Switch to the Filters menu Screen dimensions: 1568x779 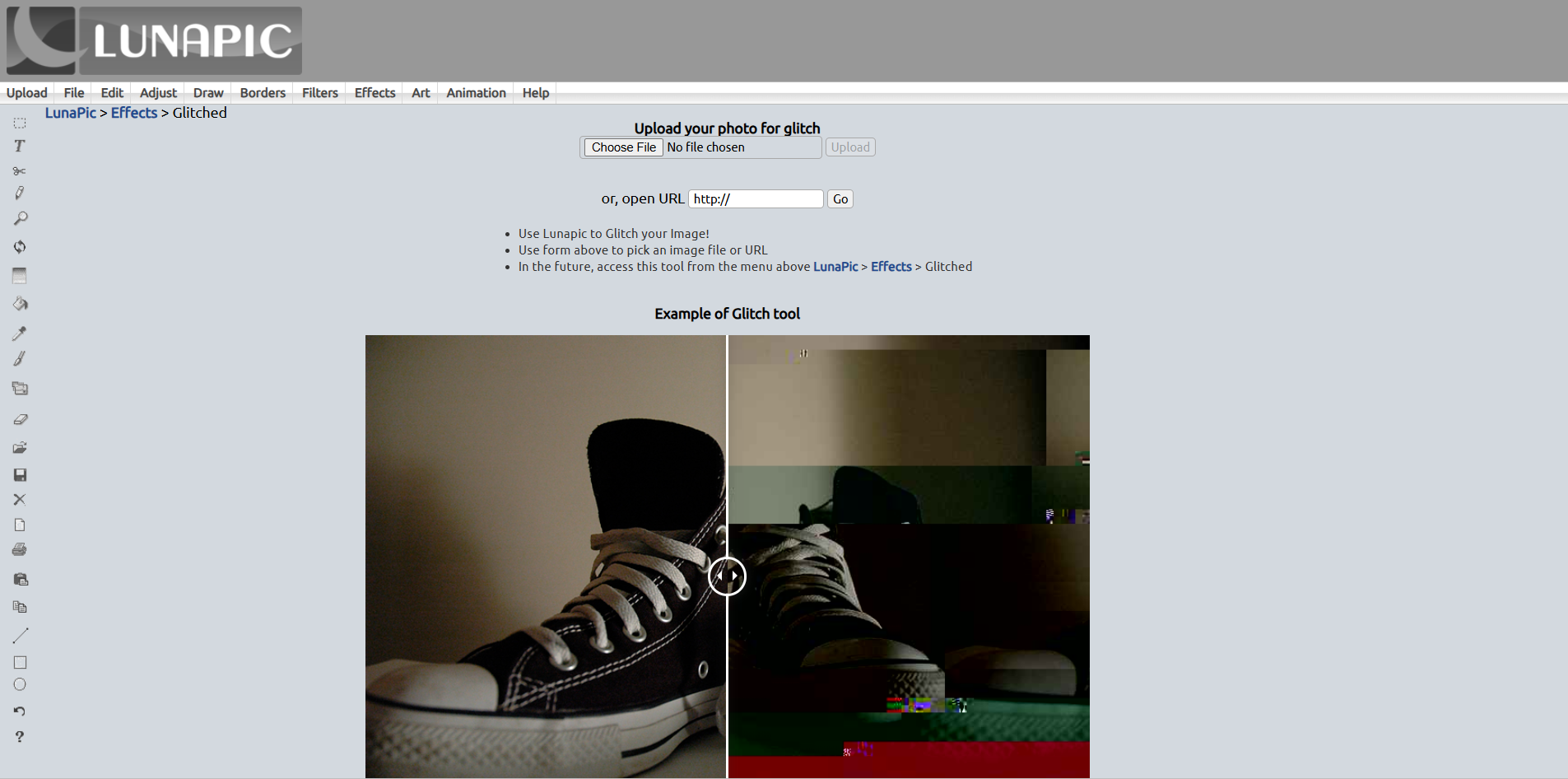tap(319, 92)
